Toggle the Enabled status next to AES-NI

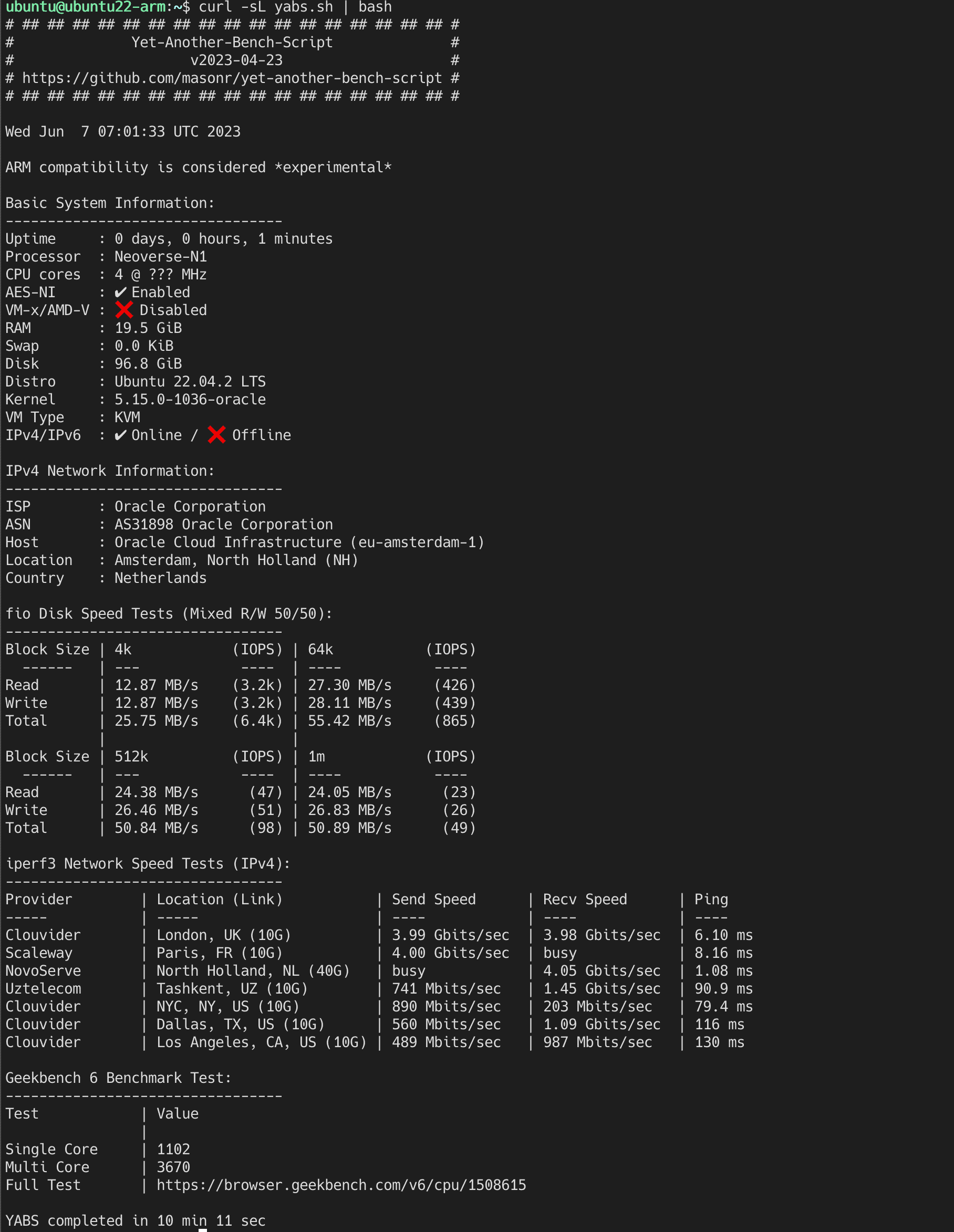159,291
